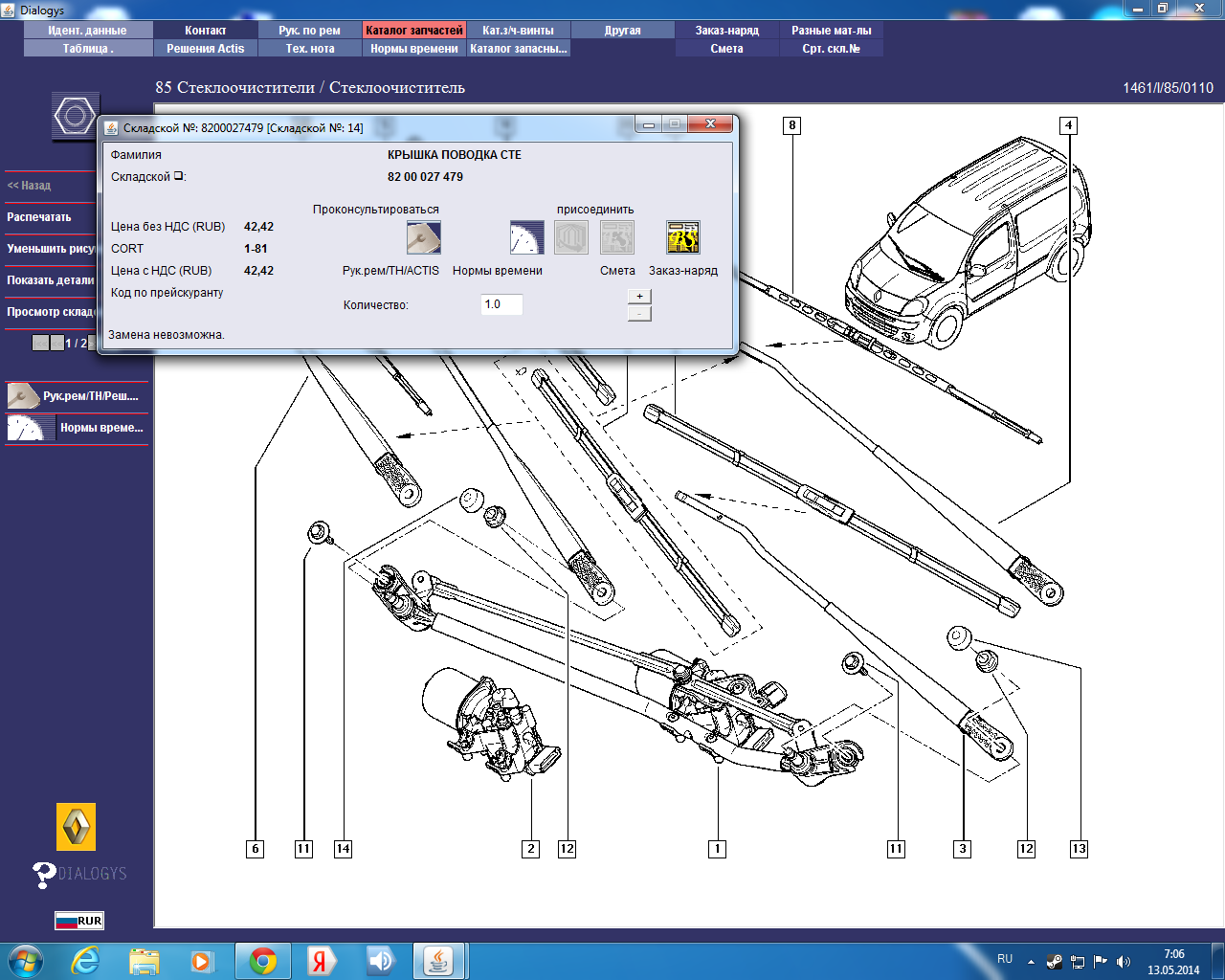Viewport: 1225px width, 980px height.
Task: Select part callout 4 in diagram
Action: [x=1069, y=125]
